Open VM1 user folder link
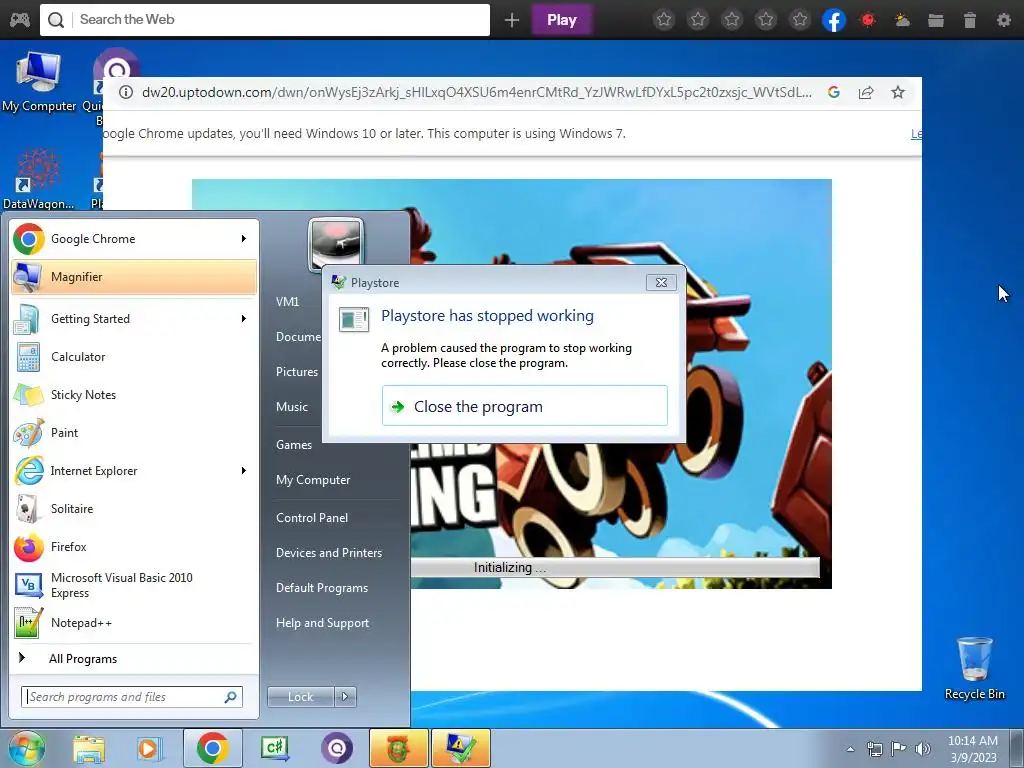This screenshot has width=1024, height=768. click(287, 302)
